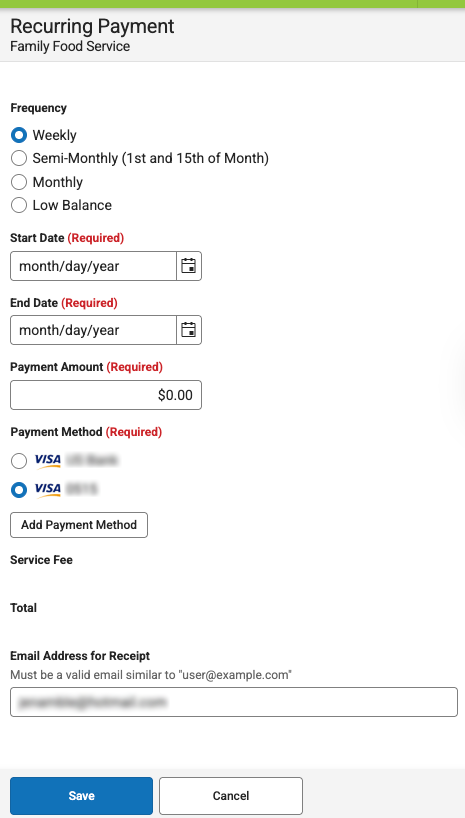Viewport: 465px width, 818px height.
Task: Click the Email Address for Receipt field
Action: (x=234, y=702)
